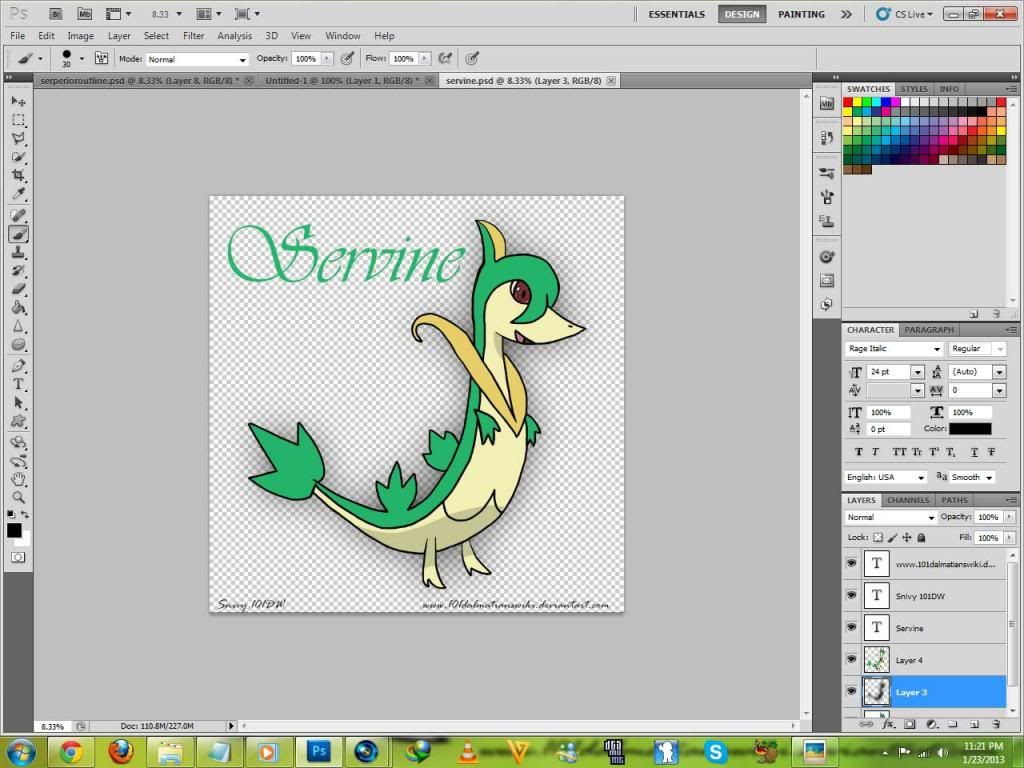1024x768 pixels.
Task: Click the Character text Color swatch
Action: click(x=970, y=429)
